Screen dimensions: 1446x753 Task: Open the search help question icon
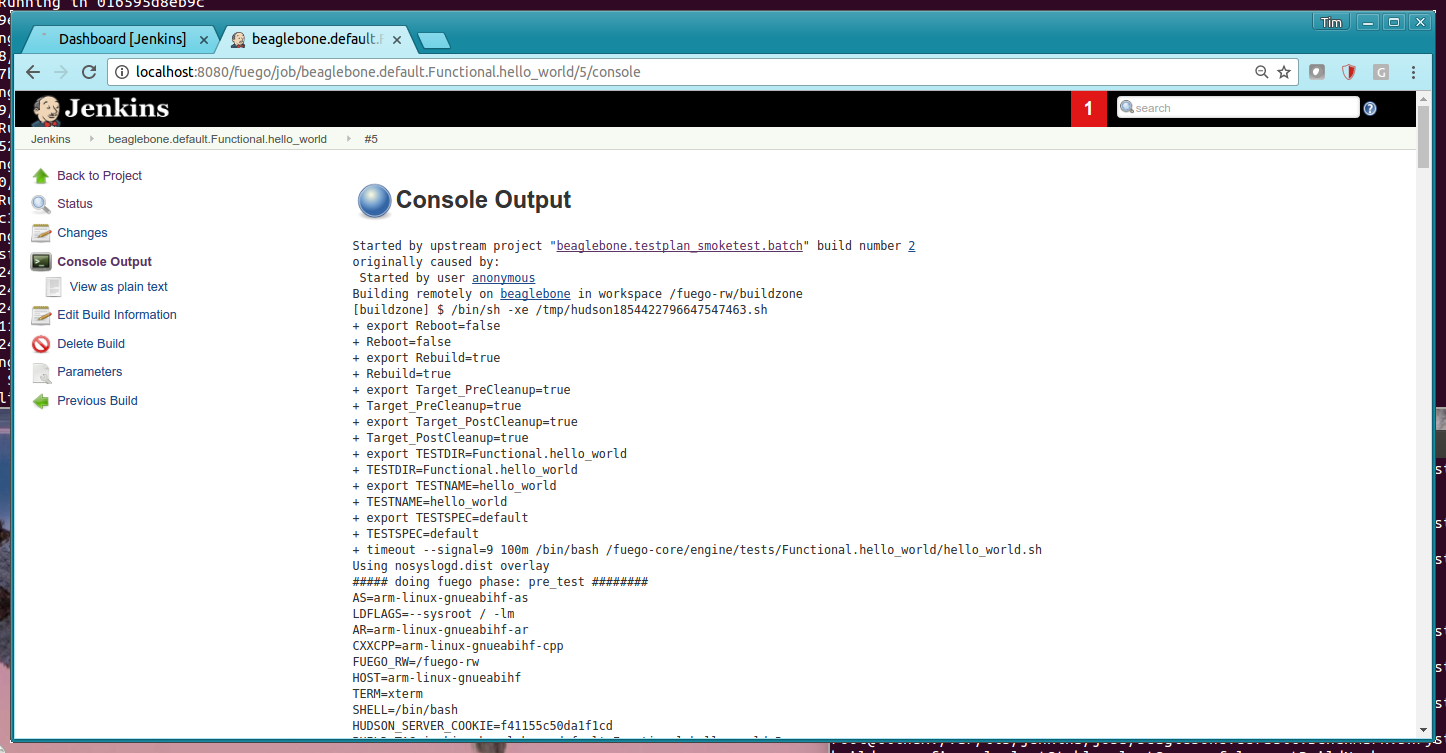1370,108
